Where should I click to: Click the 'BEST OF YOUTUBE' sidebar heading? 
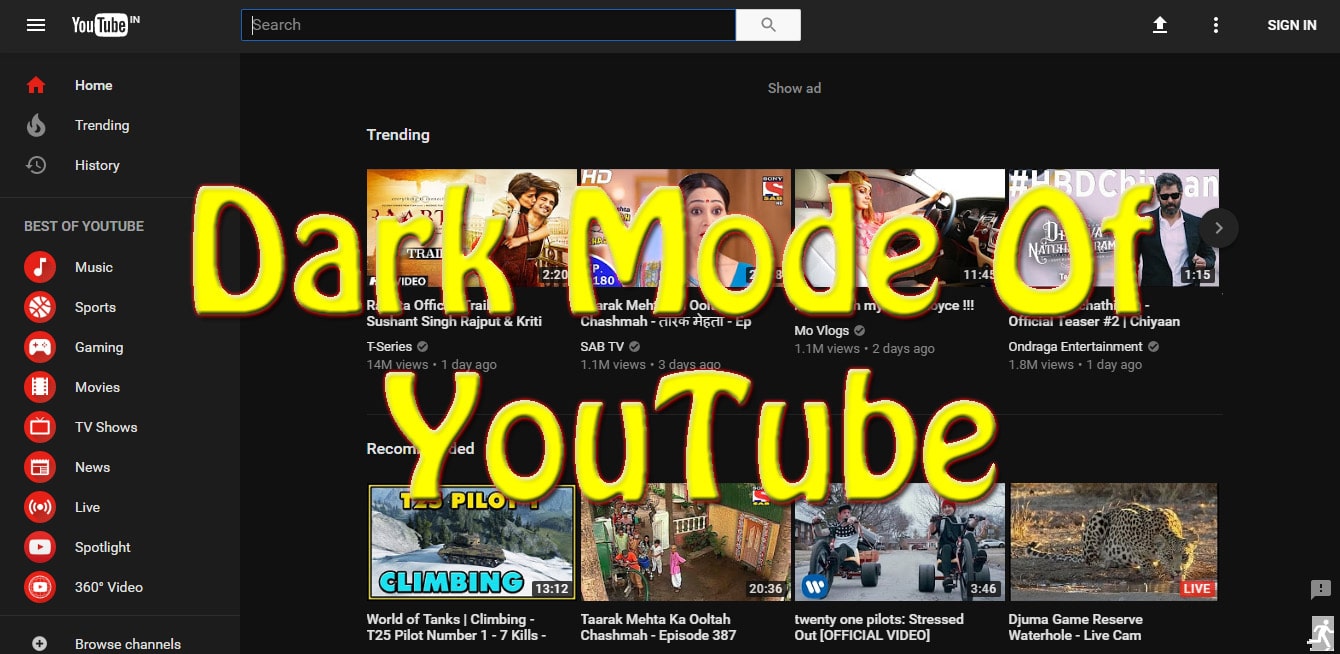(84, 226)
